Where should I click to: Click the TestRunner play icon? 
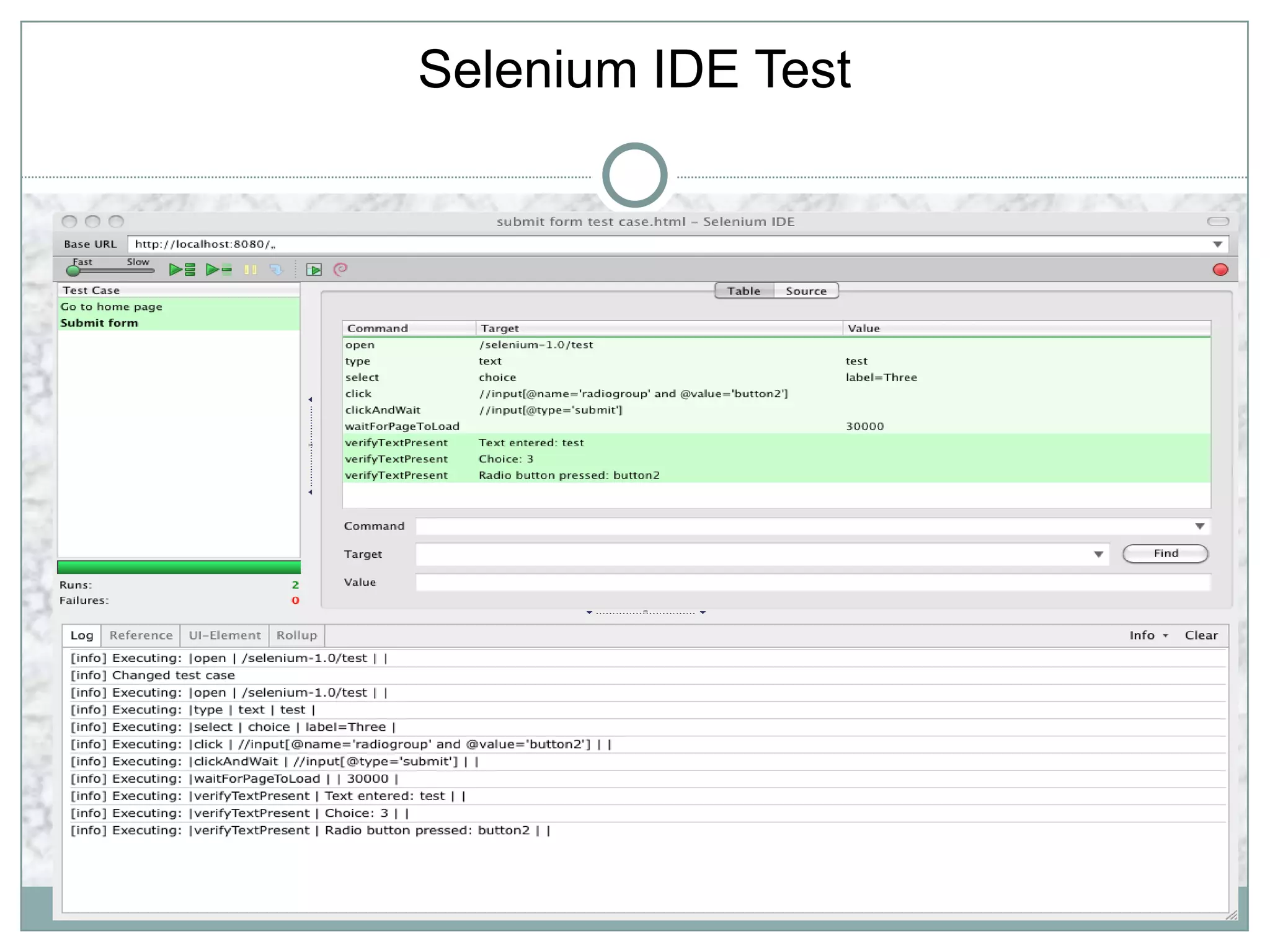click(314, 270)
